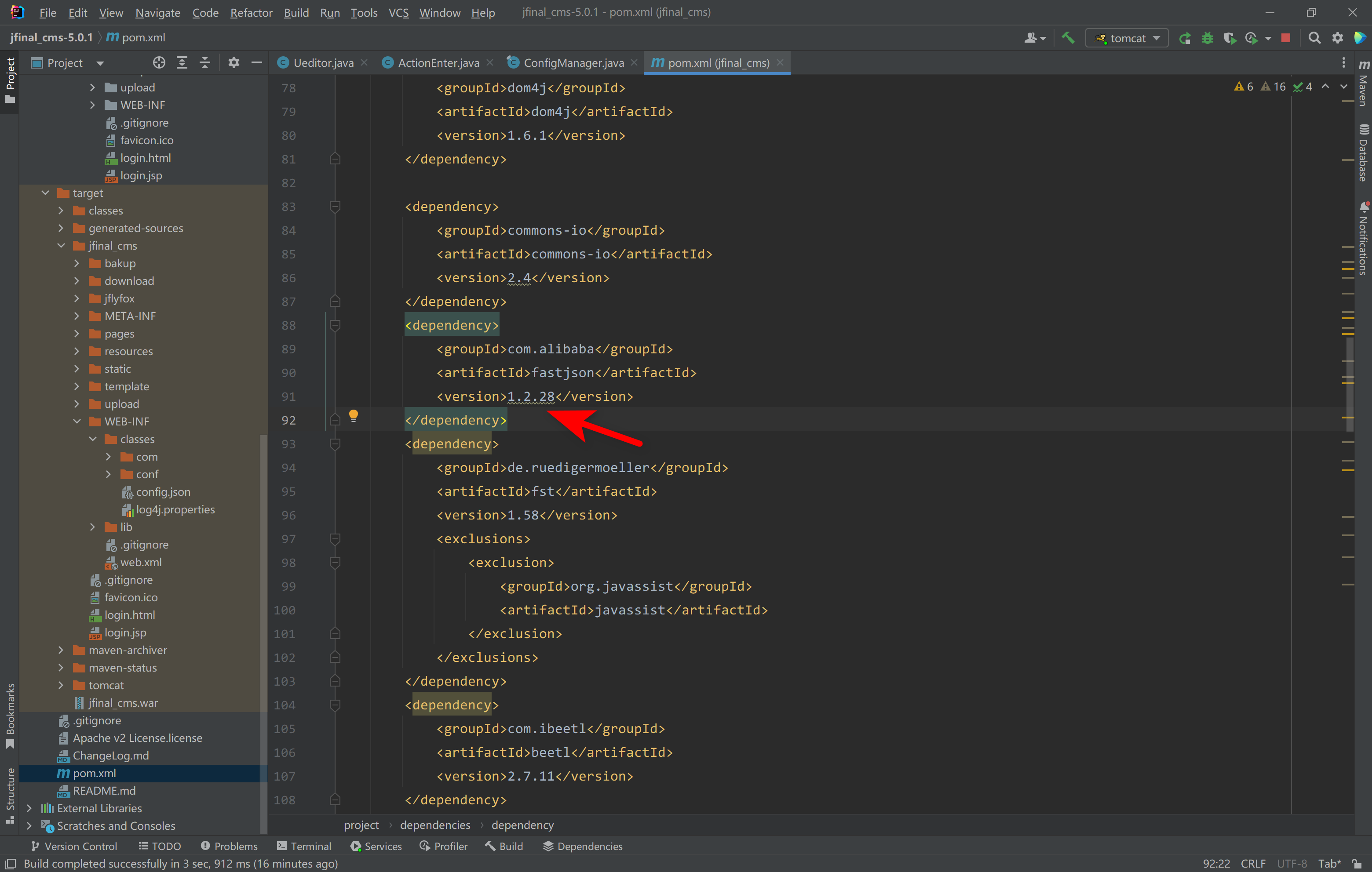
Task: Click the Build Project hammer icon
Action: click(x=1068, y=38)
